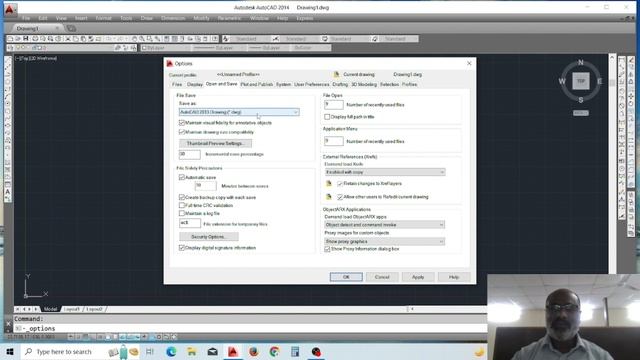Open the Demand load Xrefs dropdown
The image size is (640, 360).
coord(385,172)
